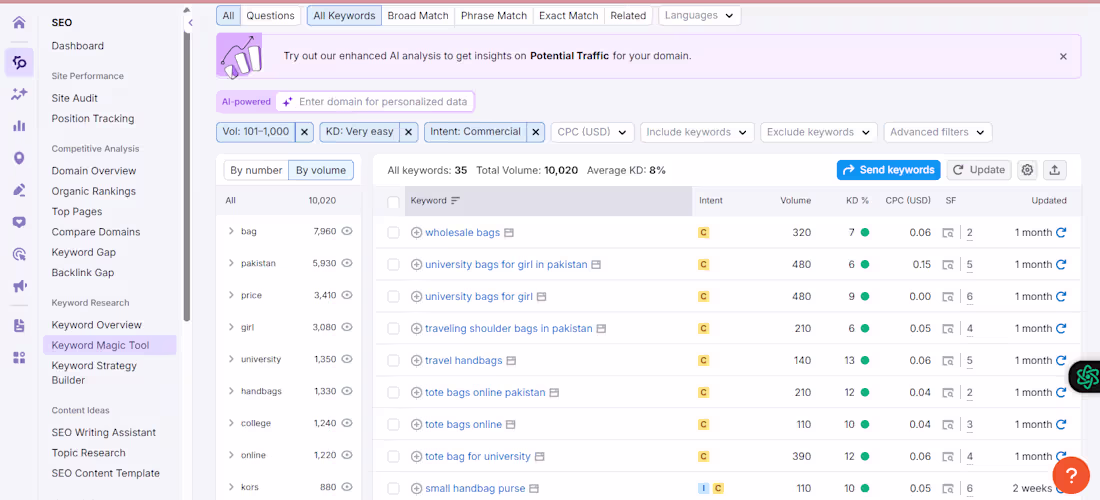Check the small handbag purse checkbox
The width and height of the screenshot is (1100, 500).
click(394, 488)
